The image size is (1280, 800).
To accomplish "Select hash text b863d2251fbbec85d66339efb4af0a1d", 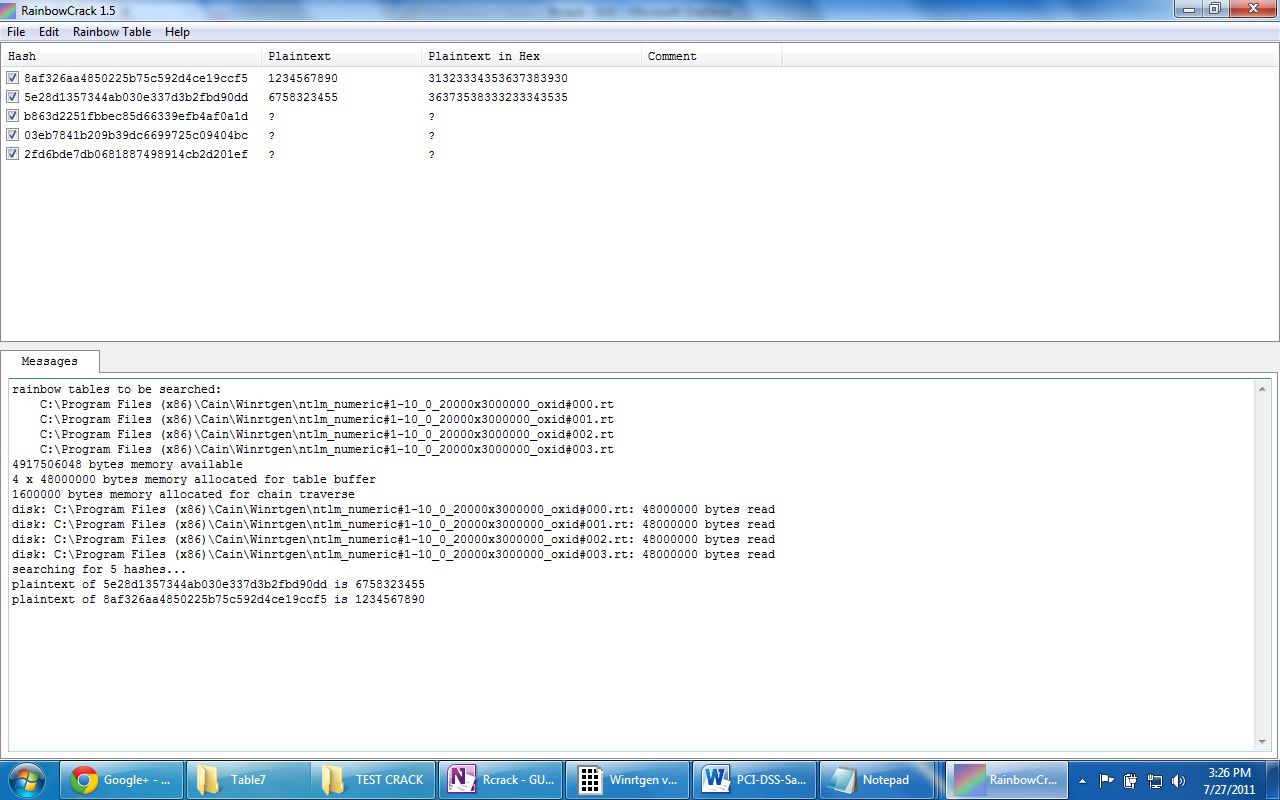I will click(x=136, y=116).
